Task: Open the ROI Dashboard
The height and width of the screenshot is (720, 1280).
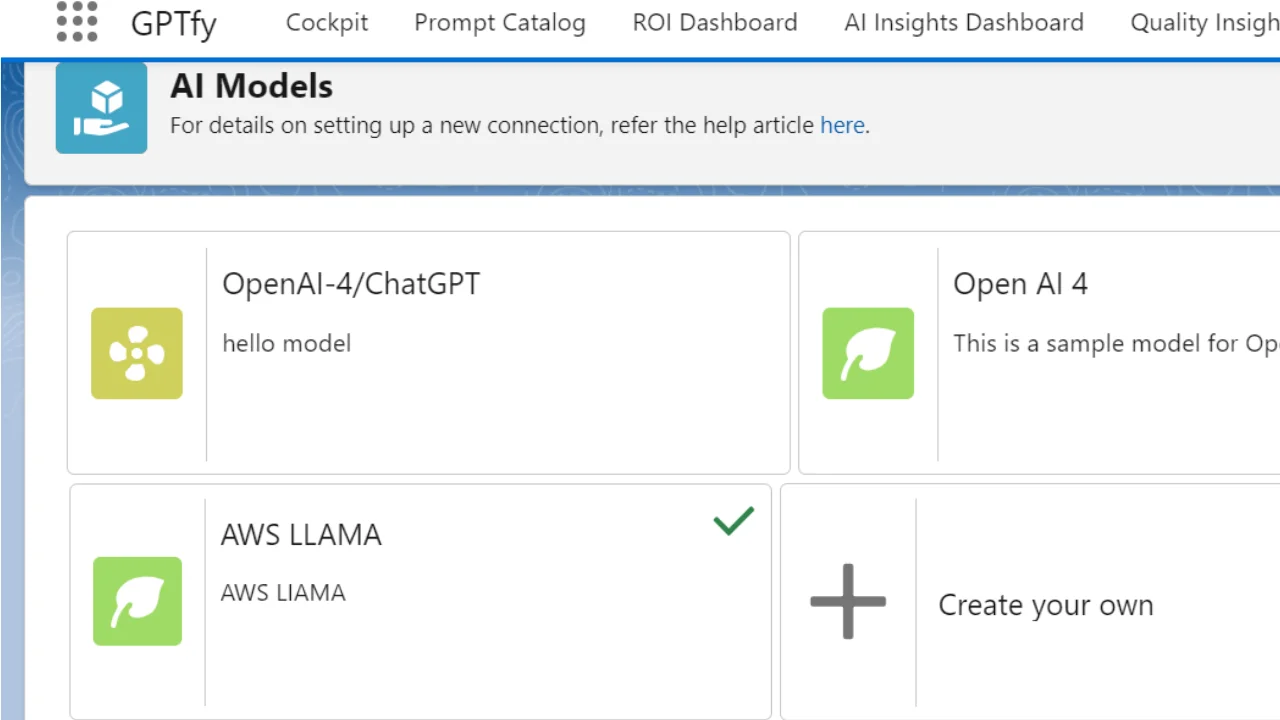Action: click(x=714, y=22)
